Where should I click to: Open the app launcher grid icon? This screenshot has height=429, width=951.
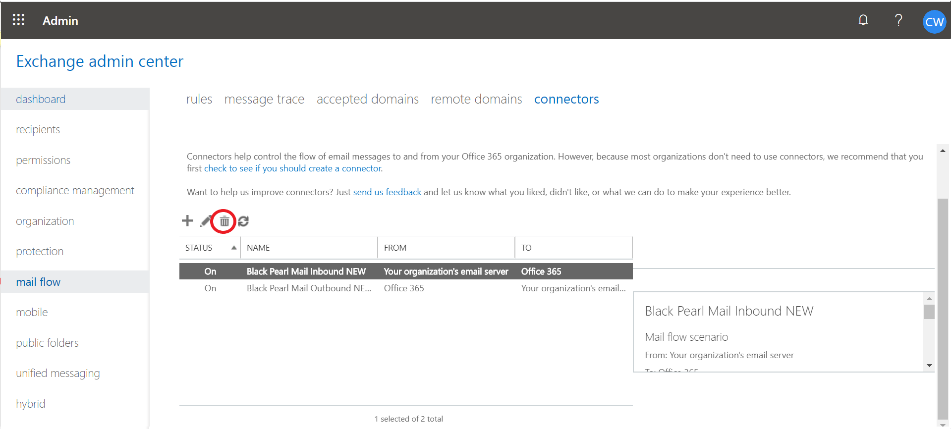[19, 20]
